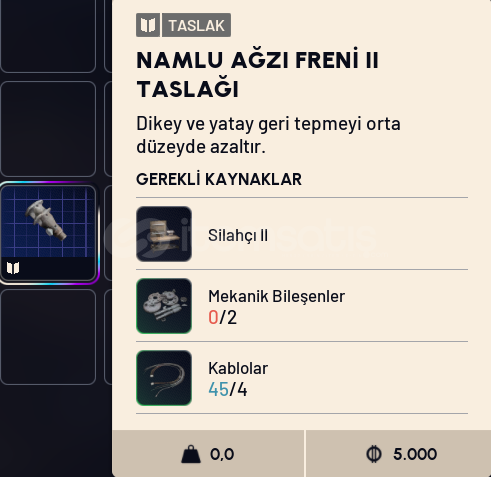
Task: Select the empty slot above the blueprint
Action: [x=48, y=129]
